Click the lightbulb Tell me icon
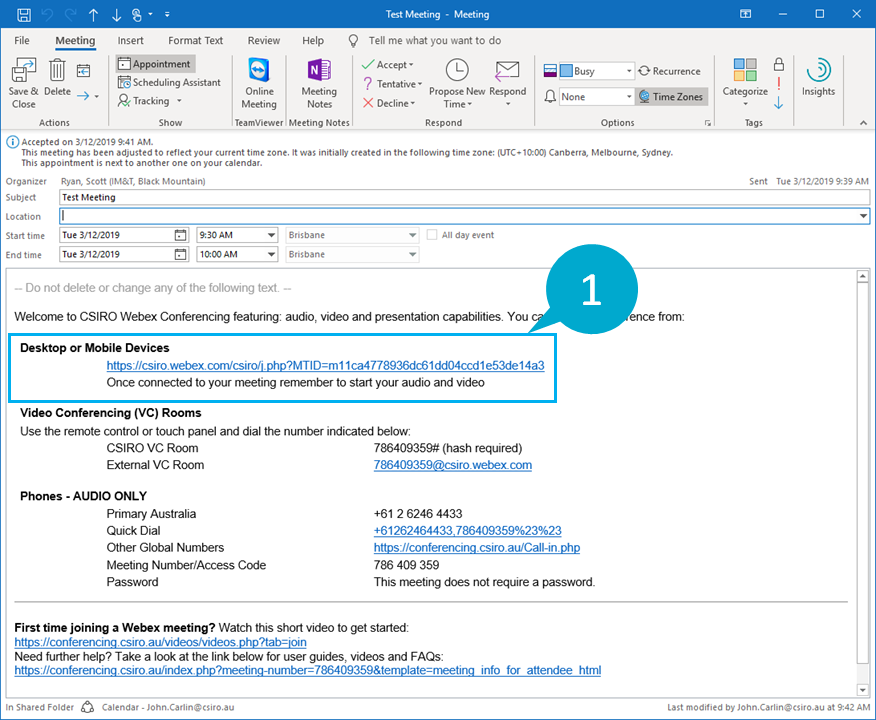Screen dimensions: 876x720 point(353,41)
